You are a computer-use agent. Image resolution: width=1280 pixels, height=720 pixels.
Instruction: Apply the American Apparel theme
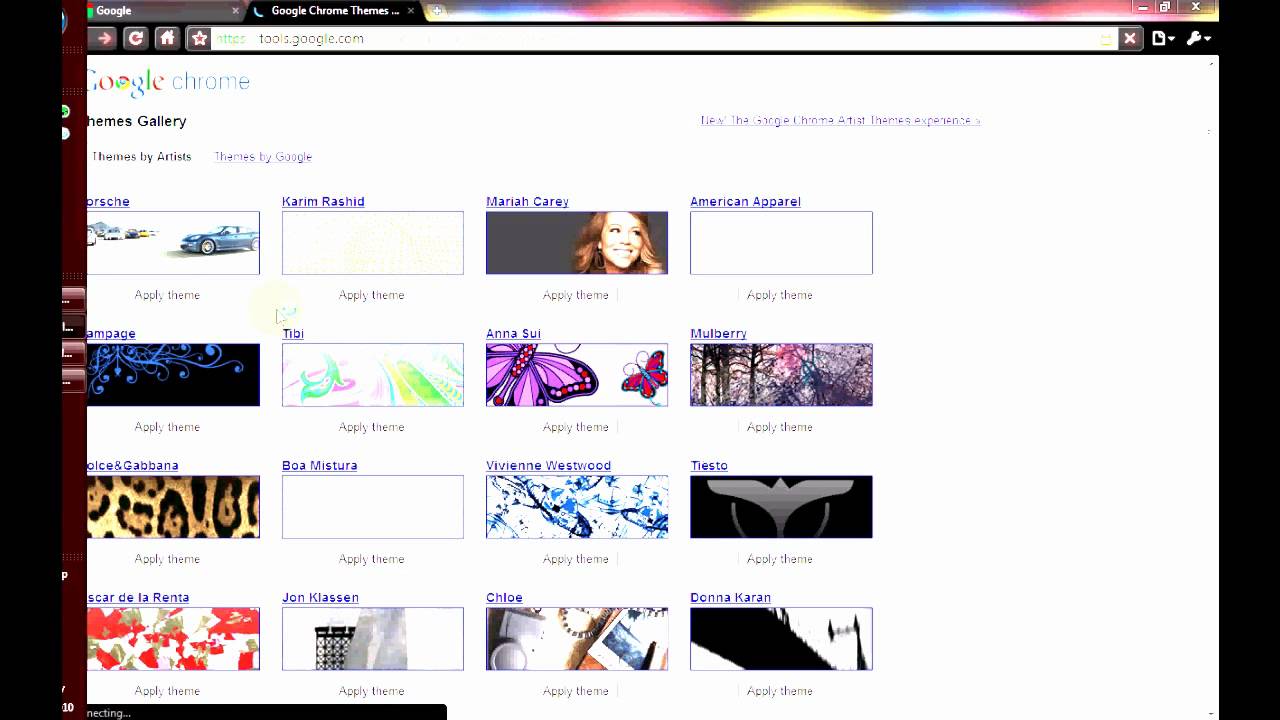point(779,295)
